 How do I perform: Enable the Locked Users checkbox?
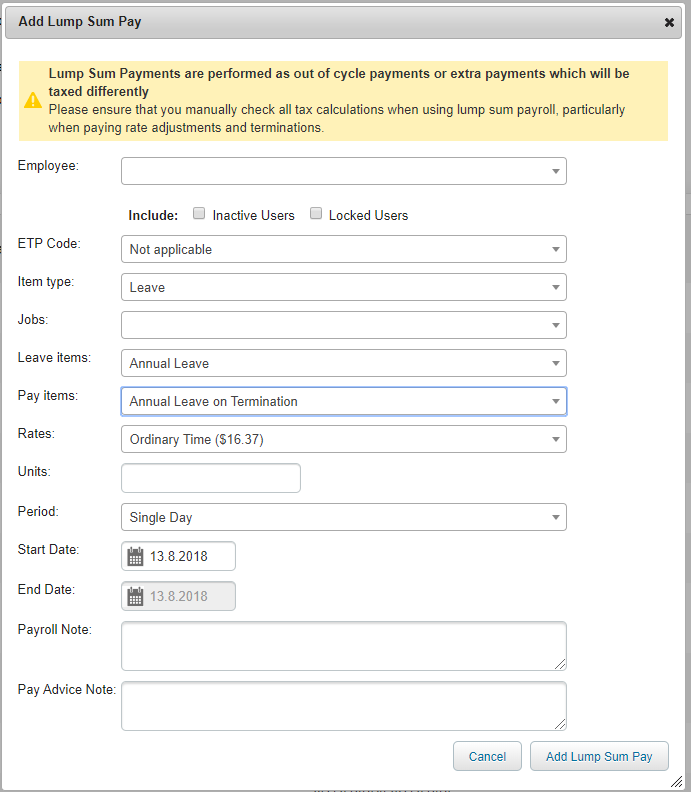(316, 214)
